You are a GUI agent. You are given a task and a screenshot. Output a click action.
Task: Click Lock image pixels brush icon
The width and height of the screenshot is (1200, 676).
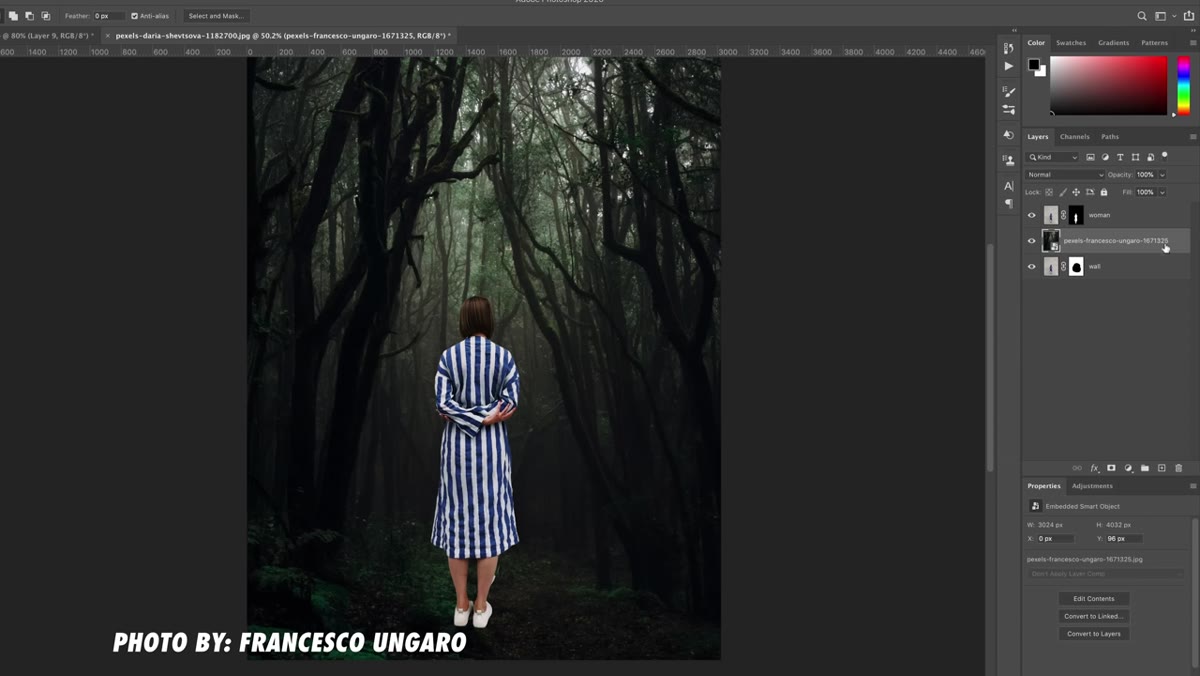pos(1062,192)
